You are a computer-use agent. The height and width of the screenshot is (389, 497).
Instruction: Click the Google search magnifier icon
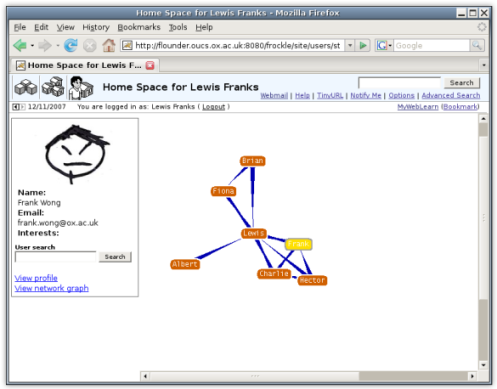coord(477,45)
